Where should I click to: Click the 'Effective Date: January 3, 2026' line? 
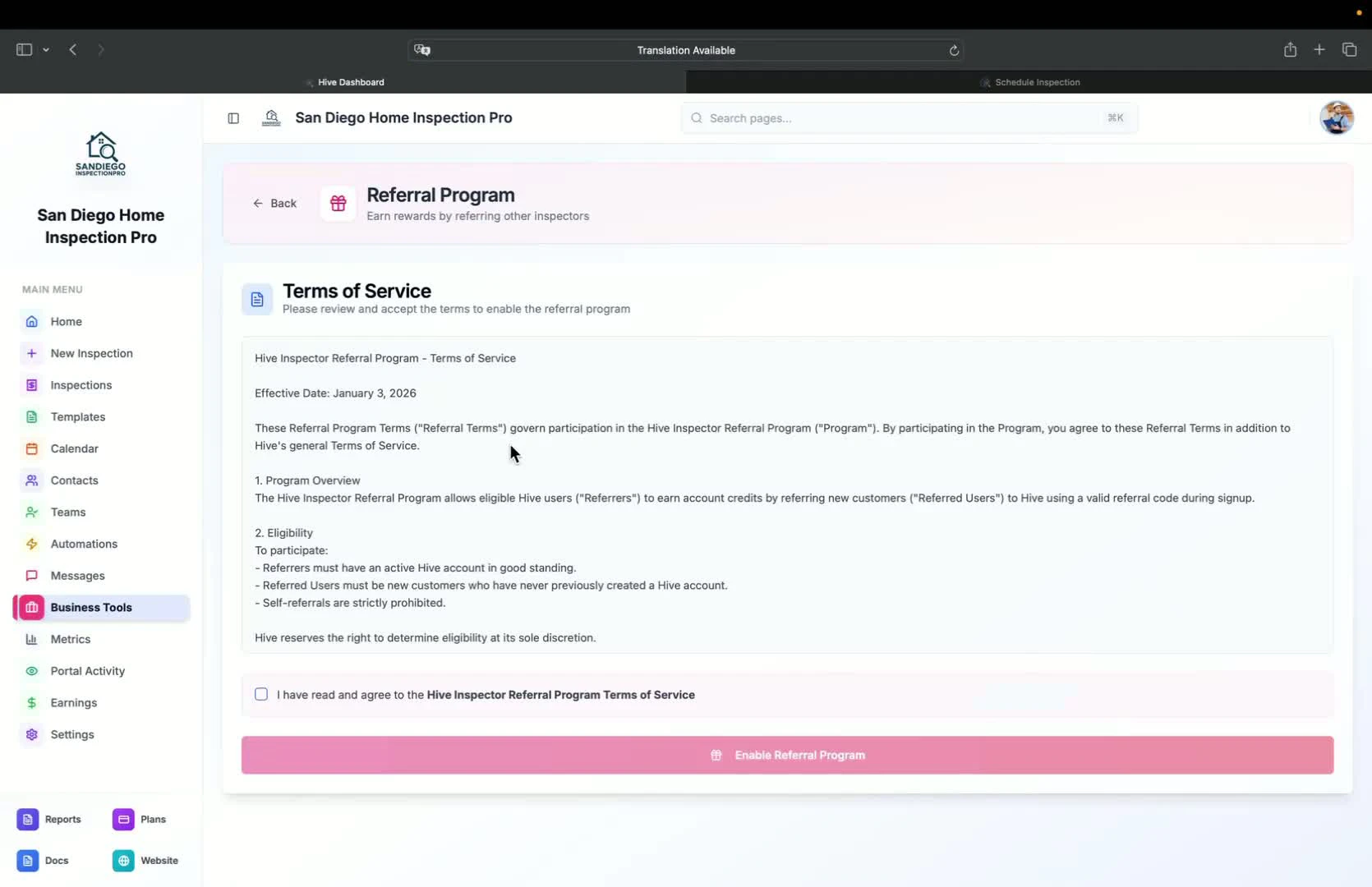coord(335,393)
